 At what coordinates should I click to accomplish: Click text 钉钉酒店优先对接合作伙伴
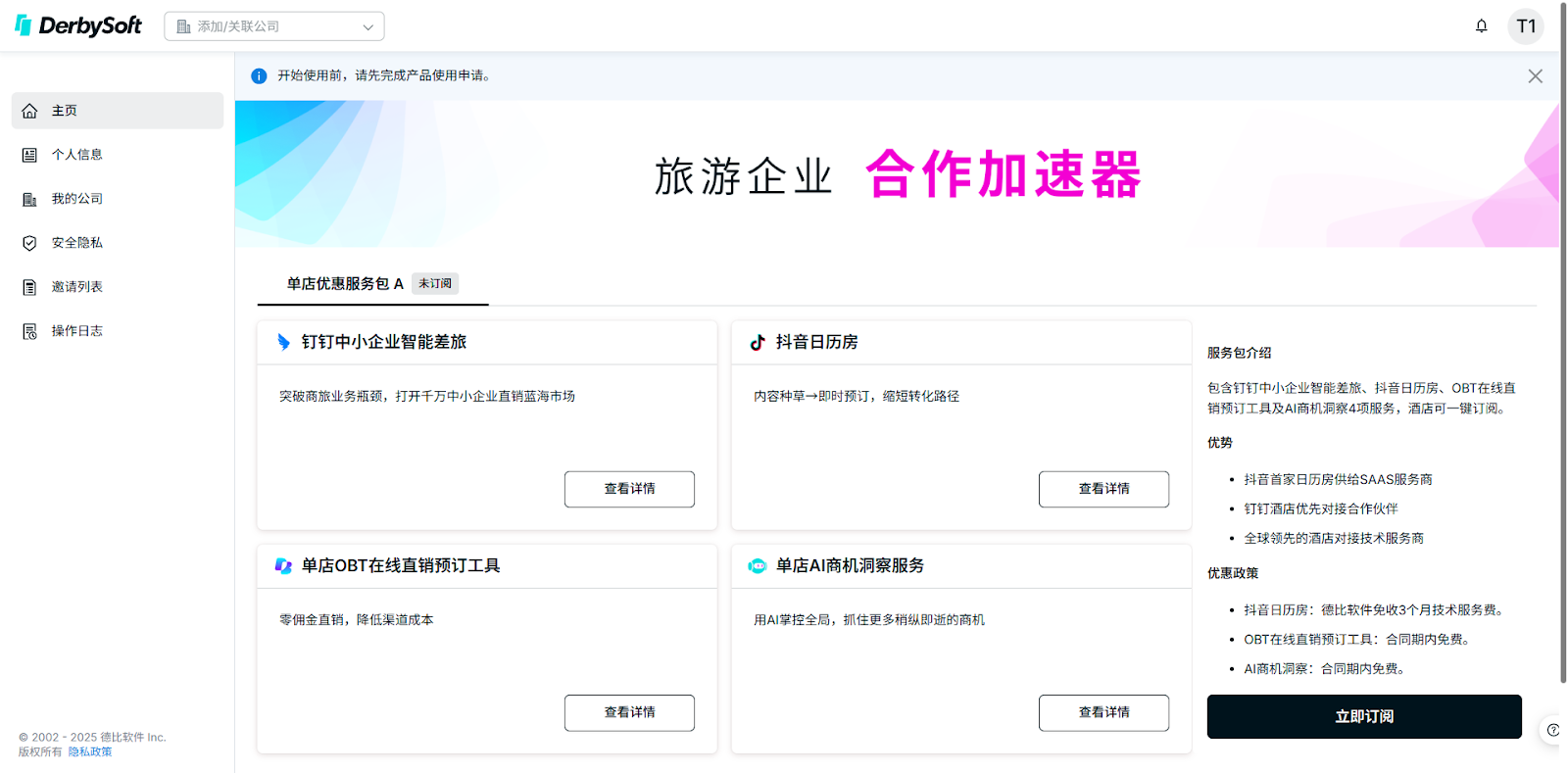click(1321, 508)
